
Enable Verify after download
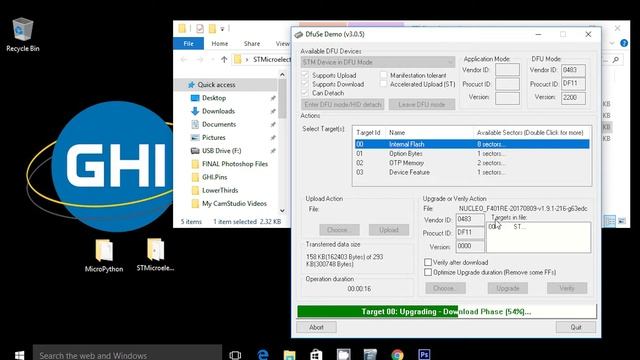point(428,262)
